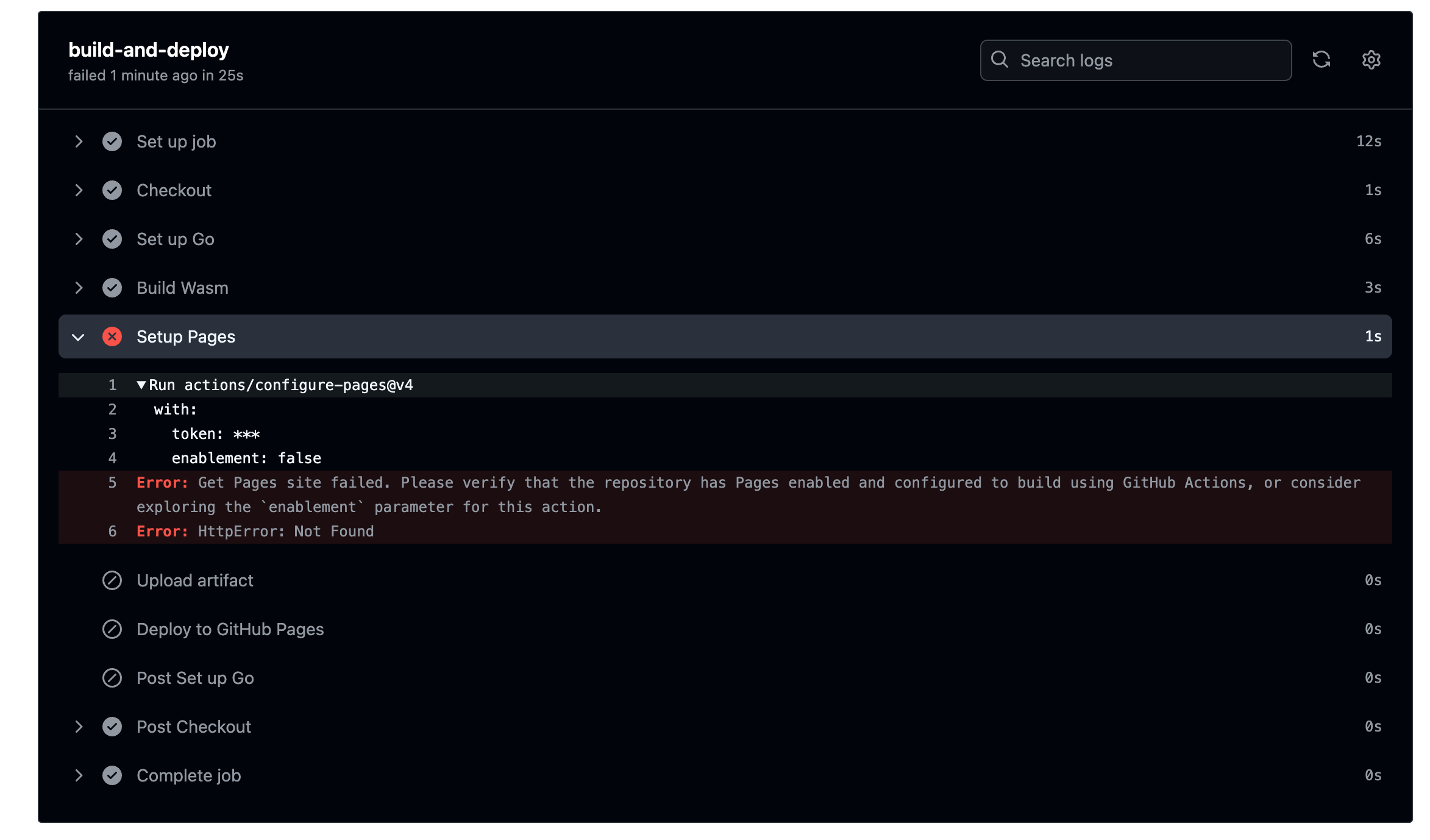Select the Set up job step label
This screenshot has height=840, width=1430.
[x=176, y=141]
